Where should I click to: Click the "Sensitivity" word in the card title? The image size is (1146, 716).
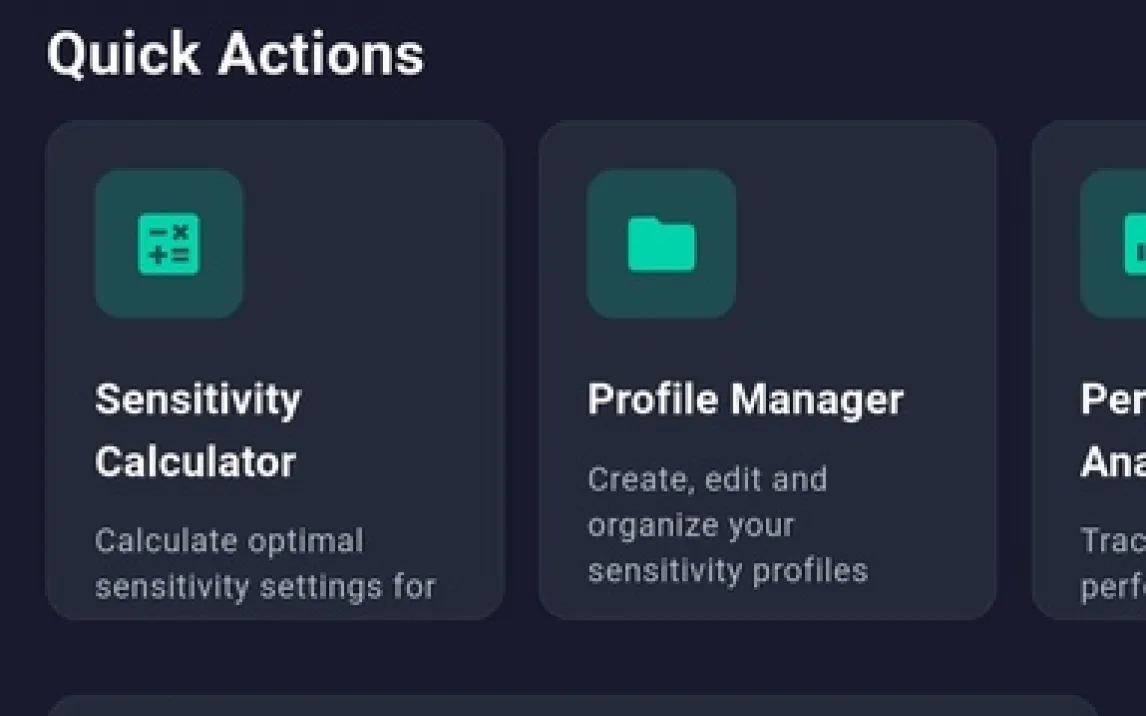(198, 400)
